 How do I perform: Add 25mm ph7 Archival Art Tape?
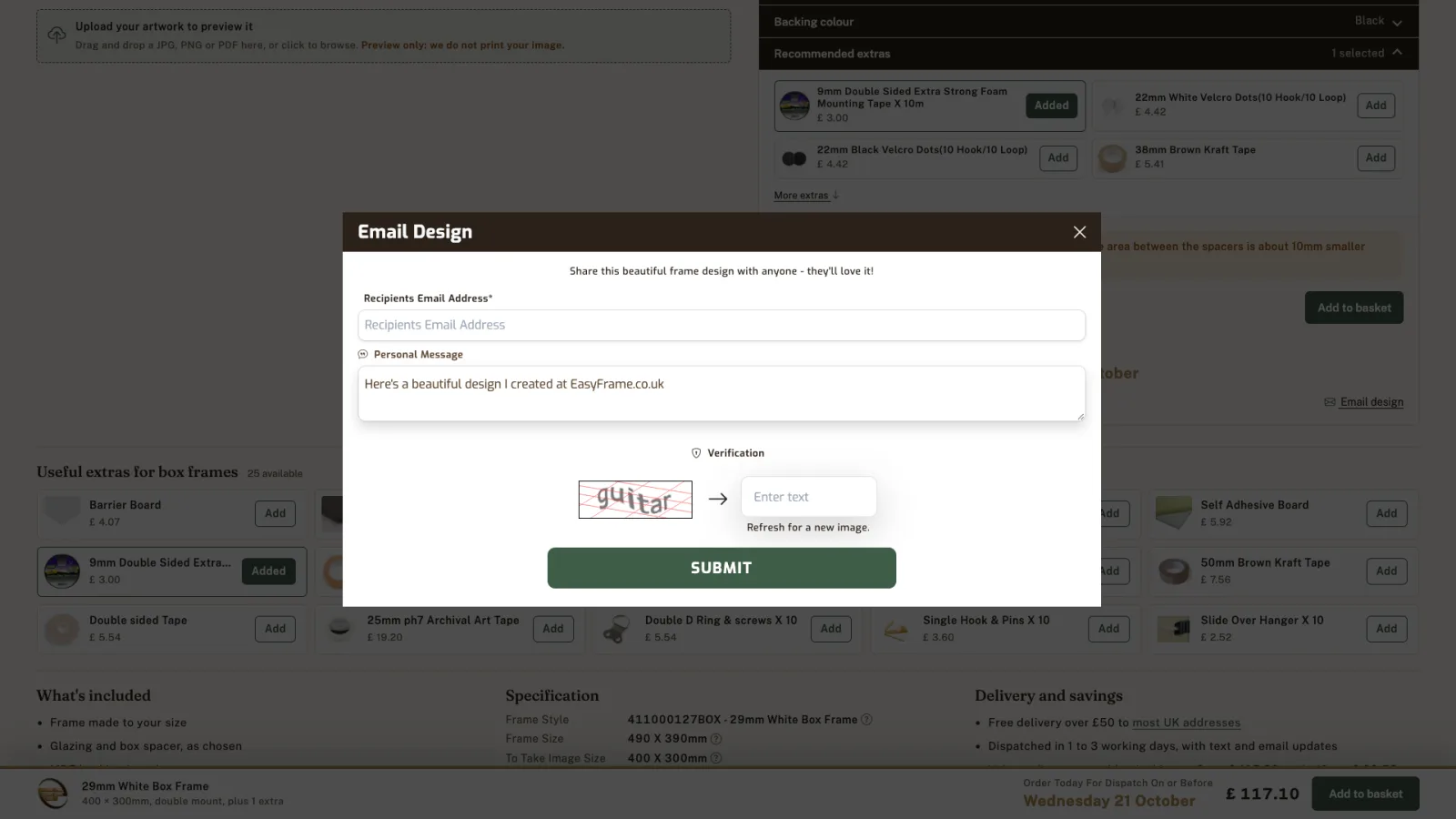[x=553, y=629]
